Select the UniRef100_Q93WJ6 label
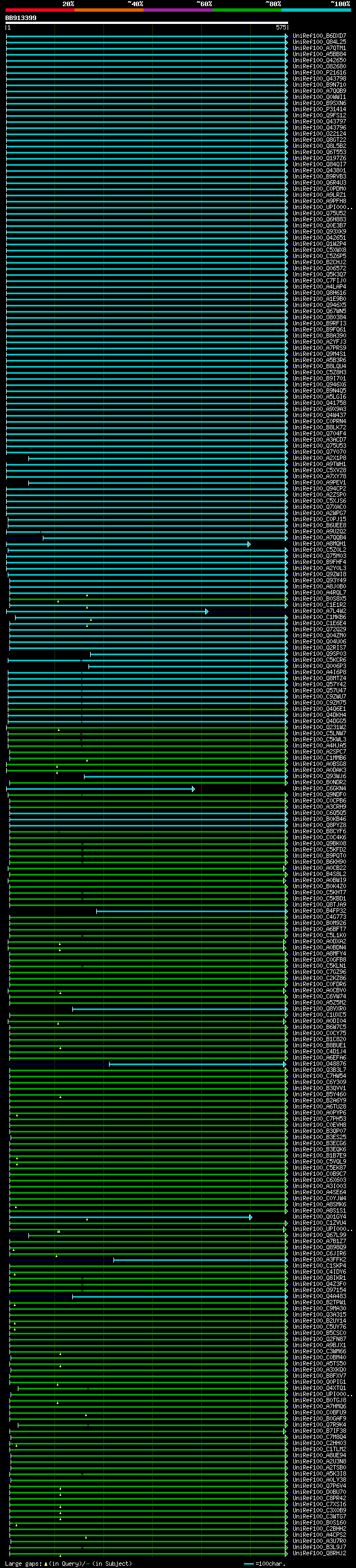 [x=319, y=776]
